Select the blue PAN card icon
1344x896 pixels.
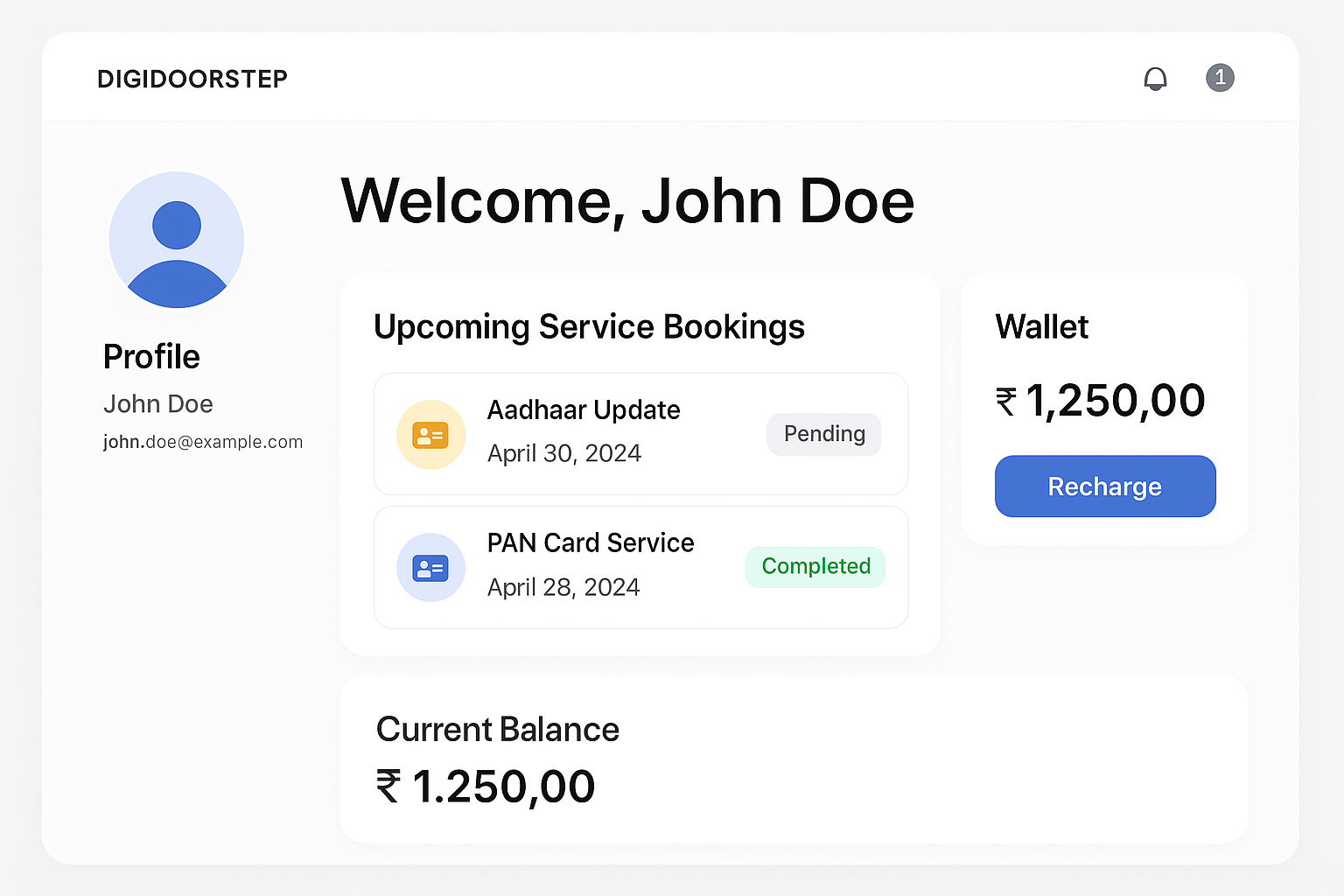click(x=430, y=568)
